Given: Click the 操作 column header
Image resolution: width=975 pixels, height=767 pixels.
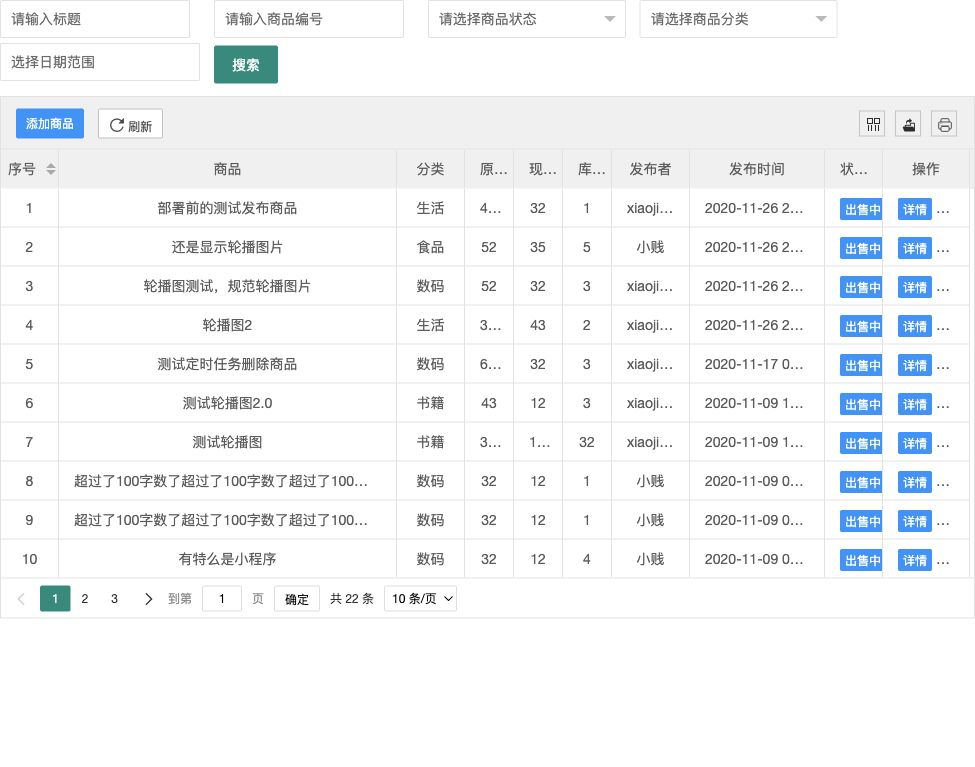Looking at the screenshot, I should click(925, 169).
